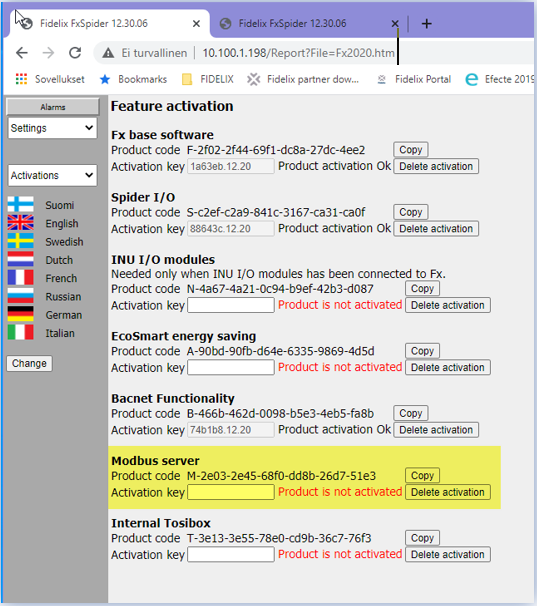Click the INU I/O modules activation key field
Viewport: 537px width, 606px height.
coord(231,305)
